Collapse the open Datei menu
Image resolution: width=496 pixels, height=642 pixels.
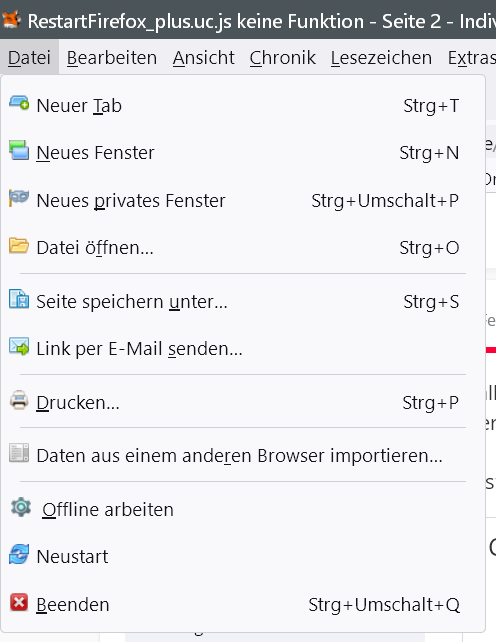[x=29, y=58]
